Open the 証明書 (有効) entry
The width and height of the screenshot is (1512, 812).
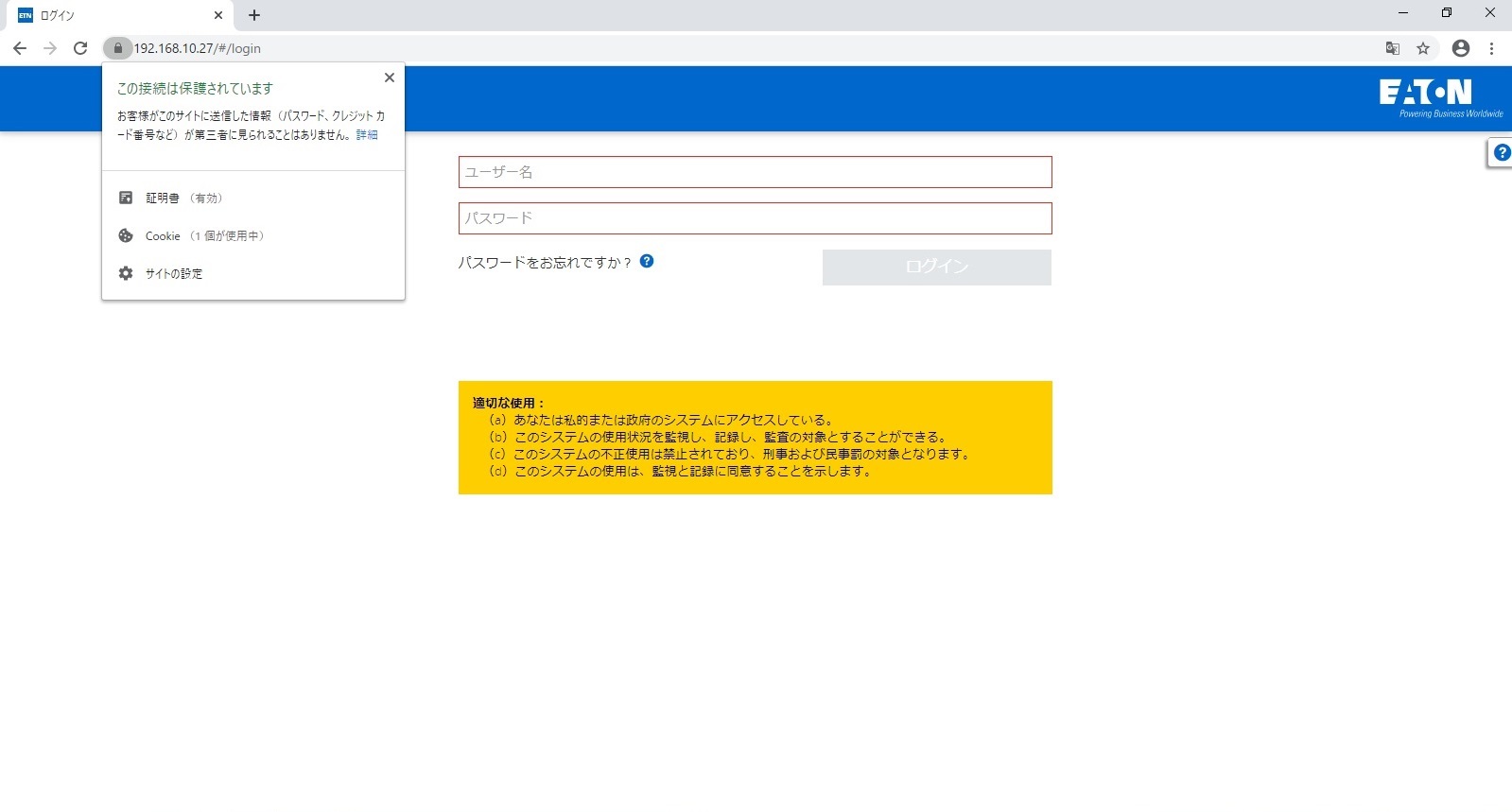point(253,198)
